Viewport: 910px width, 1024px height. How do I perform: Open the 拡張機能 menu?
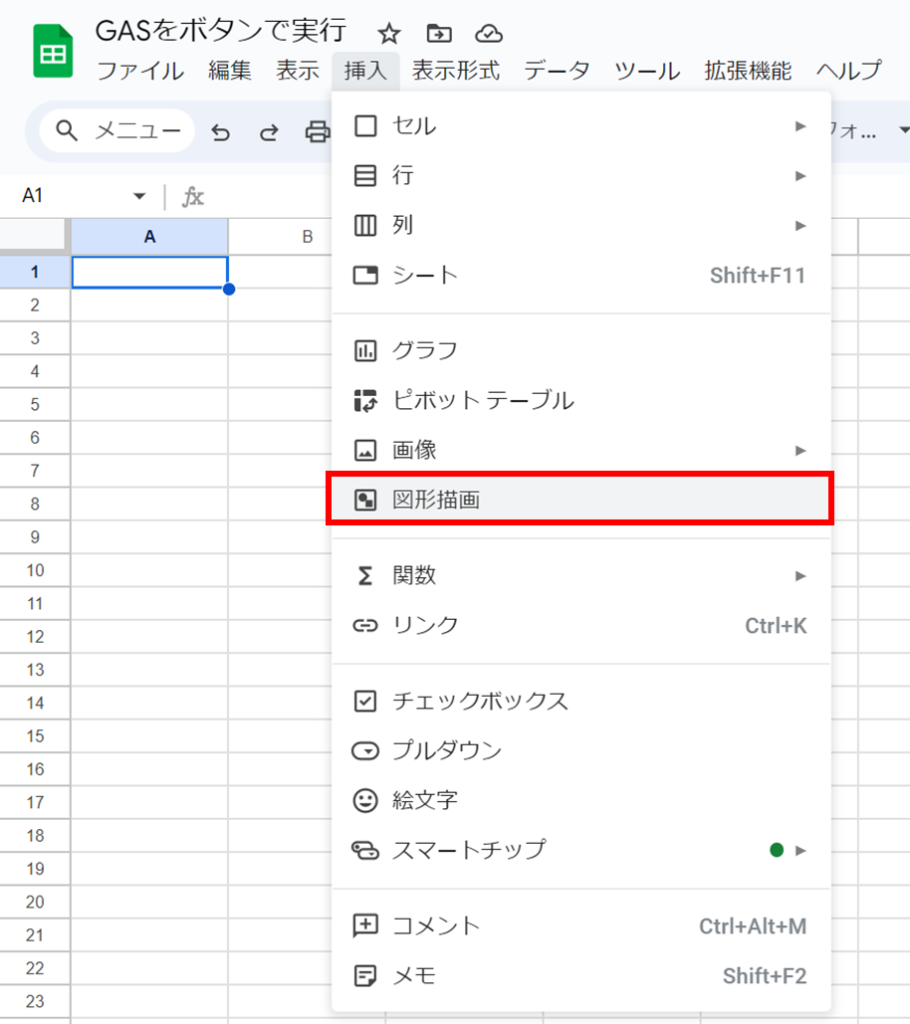pyautogui.click(x=747, y=71)
